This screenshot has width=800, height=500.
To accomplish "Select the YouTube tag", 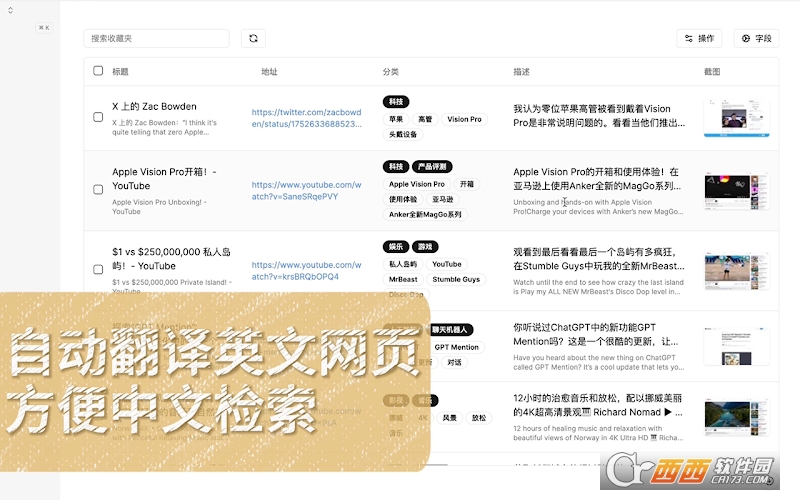I will [x=447, y=264].
